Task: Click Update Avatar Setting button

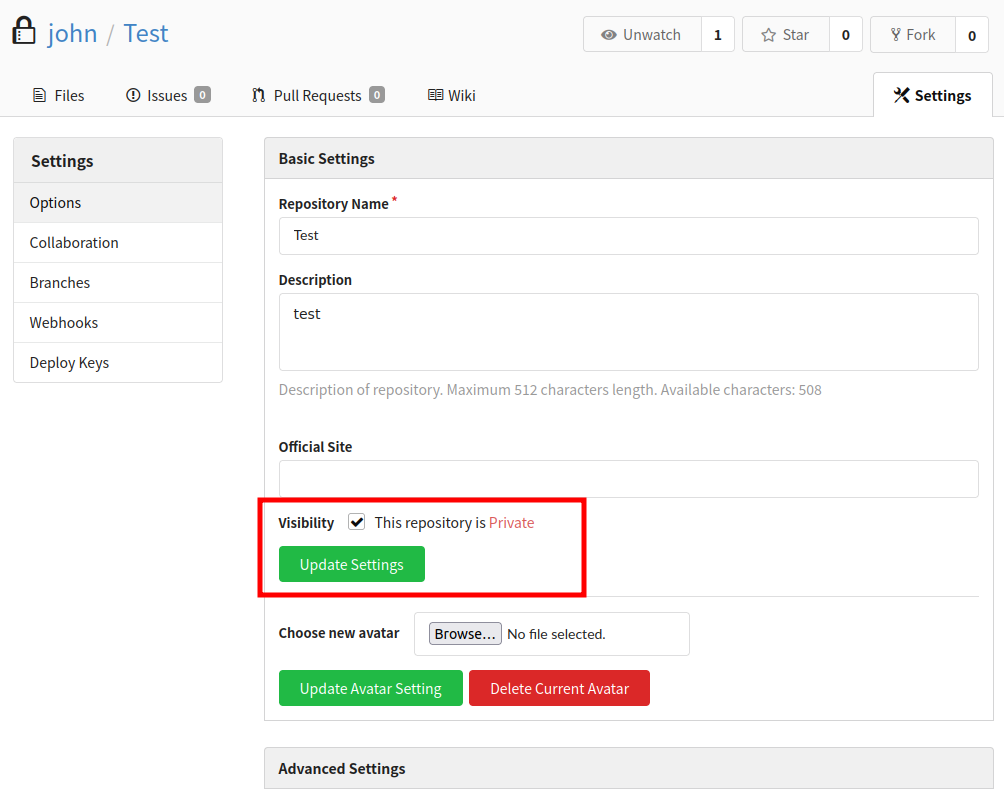Action: pyautogui.click(x=370, y=688)
